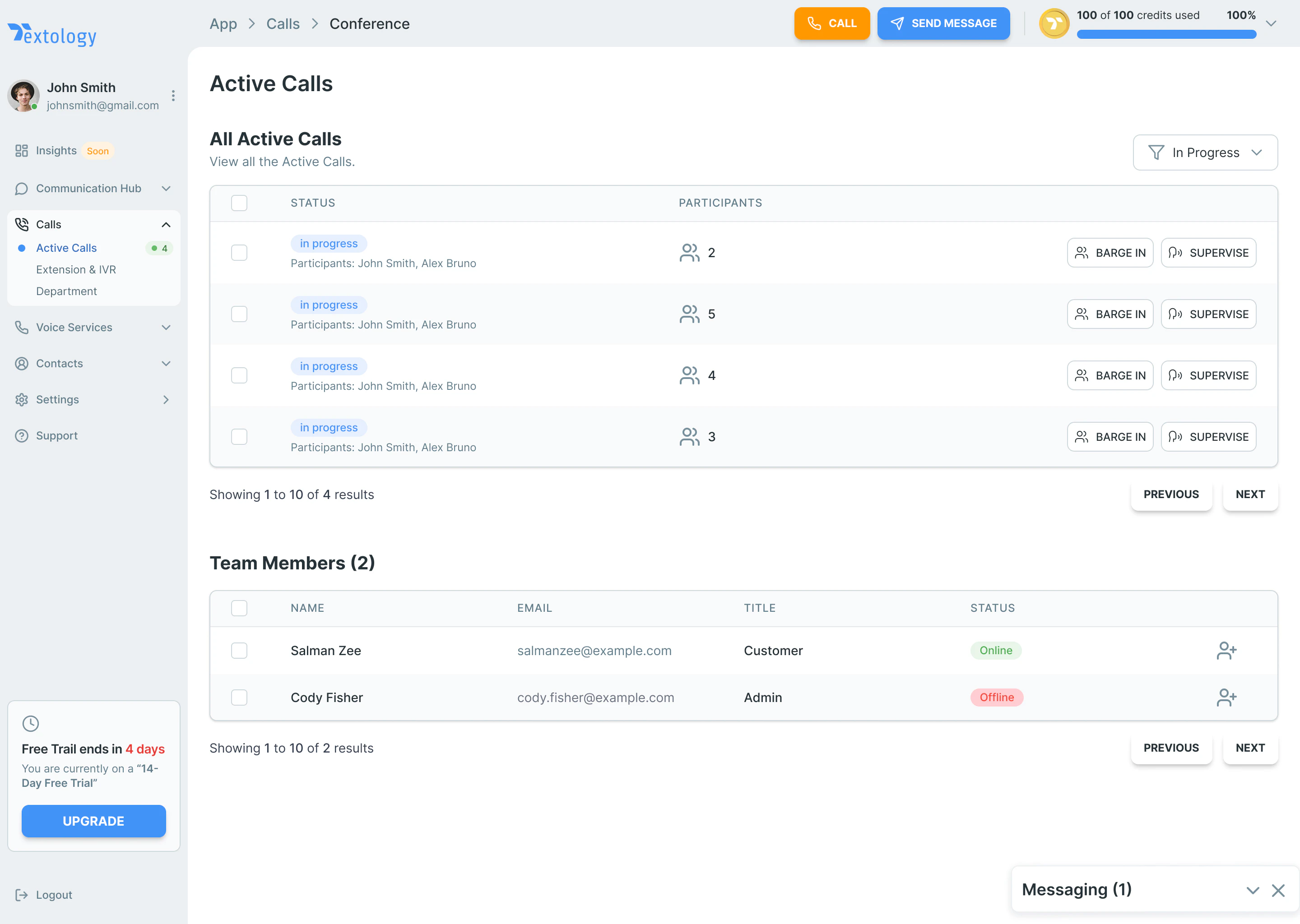Viewport: 1300px width, 924px height.
Task: Close the Messaging panel
Action: pyautogui.click(x=1278, y=891)
